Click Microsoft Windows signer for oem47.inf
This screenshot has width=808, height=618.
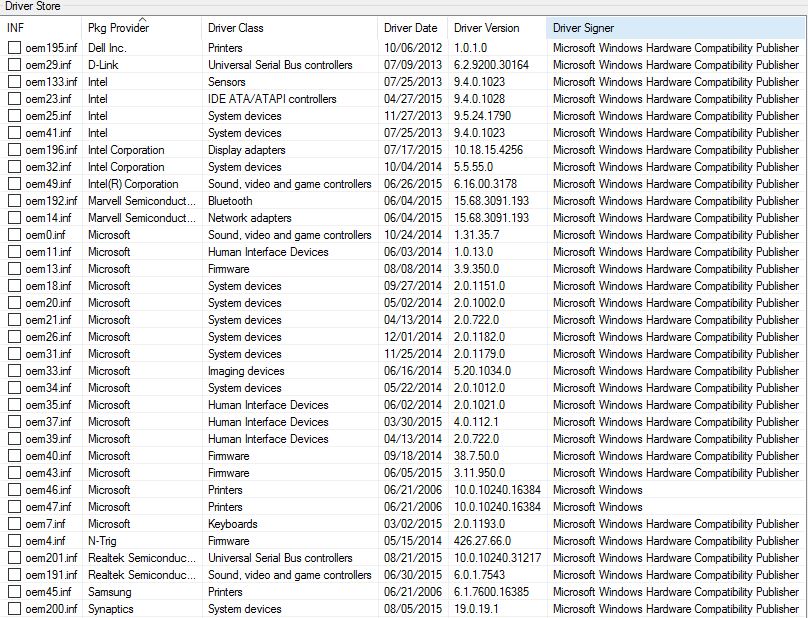(598, 507)
